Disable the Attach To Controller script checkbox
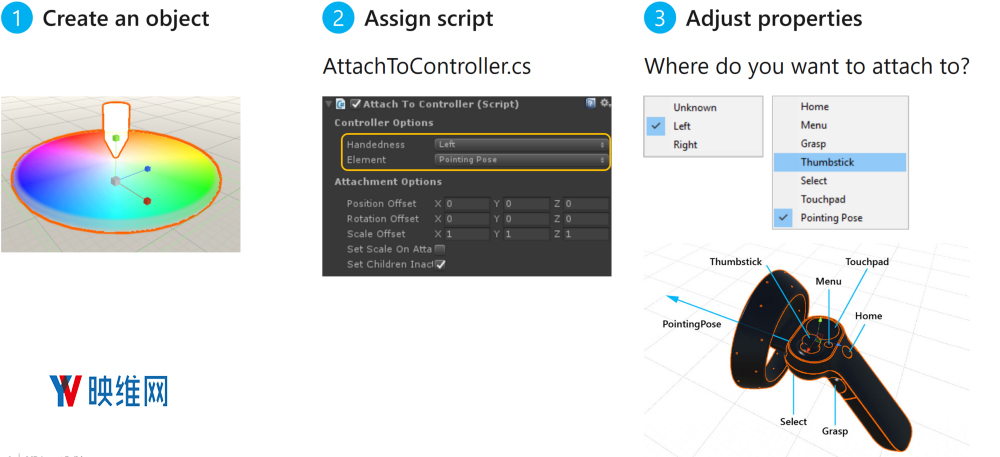This screenshot has height=457, width=1000. 355,104
